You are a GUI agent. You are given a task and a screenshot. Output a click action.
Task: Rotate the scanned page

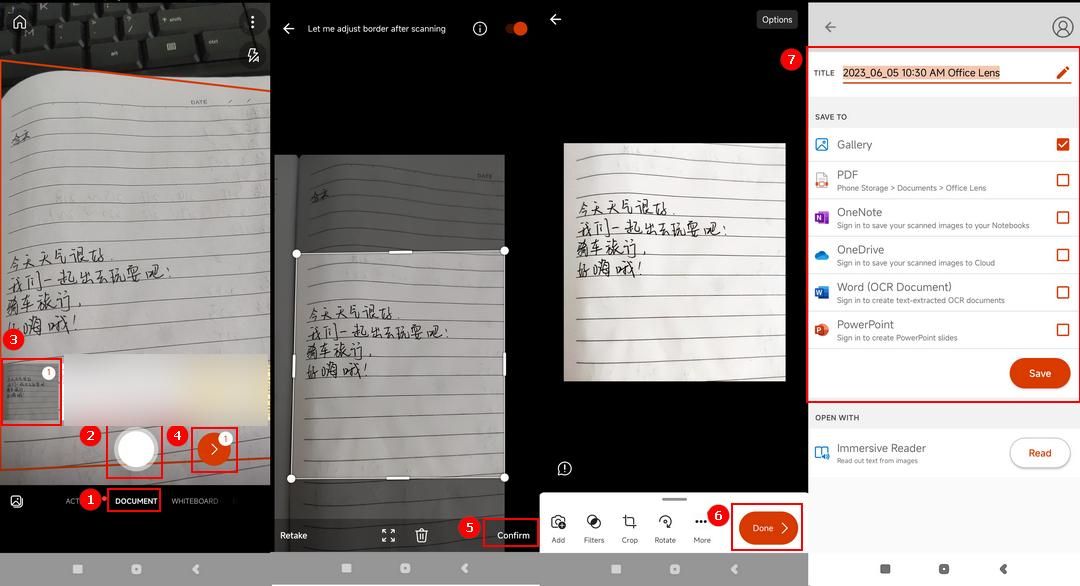tap(665, 521)
